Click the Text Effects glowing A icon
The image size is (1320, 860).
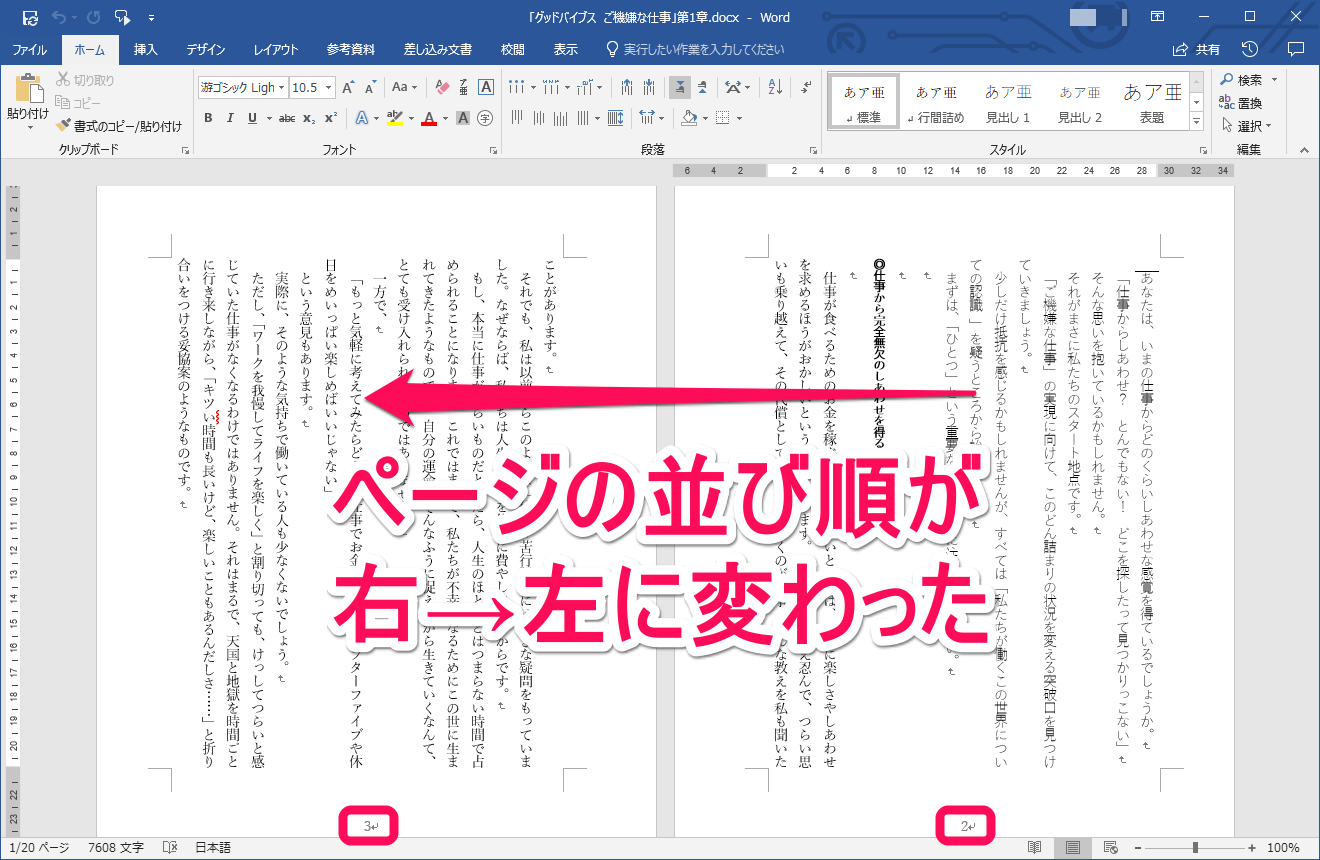coord(362,118)
